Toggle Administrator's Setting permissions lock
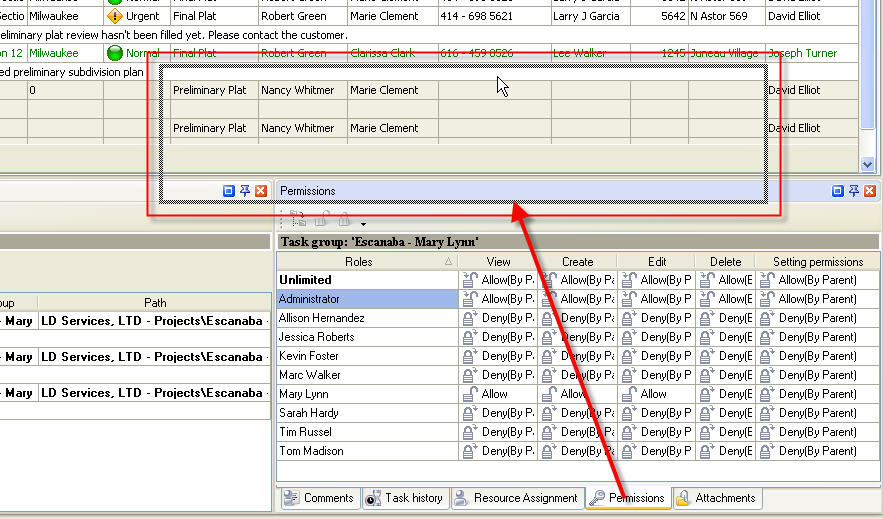 coord(768,299)
